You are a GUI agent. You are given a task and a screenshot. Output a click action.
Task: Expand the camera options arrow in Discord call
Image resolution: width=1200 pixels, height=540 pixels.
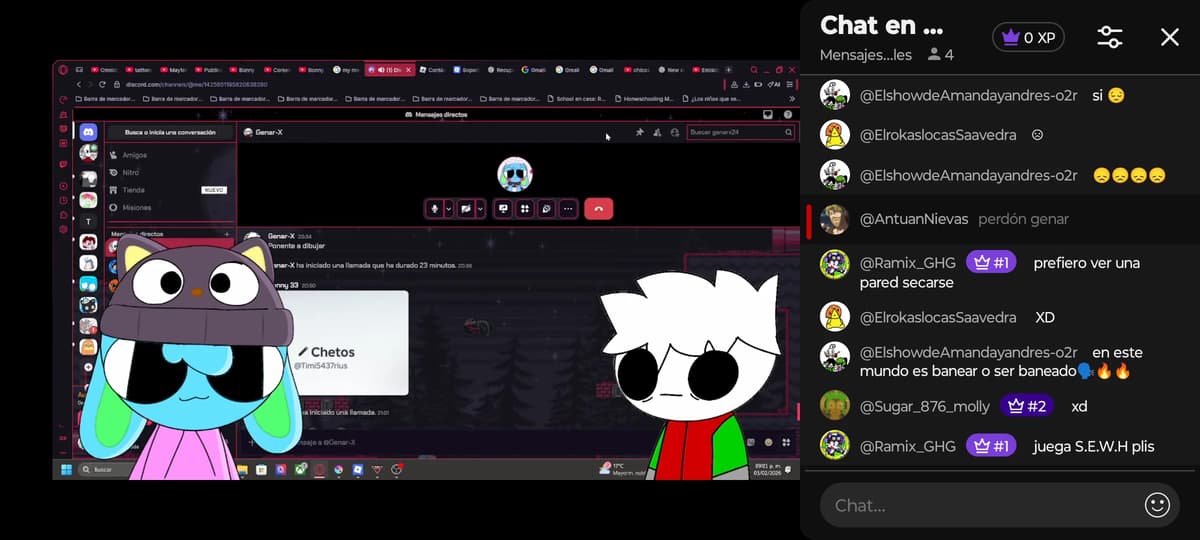click(480, 208)
